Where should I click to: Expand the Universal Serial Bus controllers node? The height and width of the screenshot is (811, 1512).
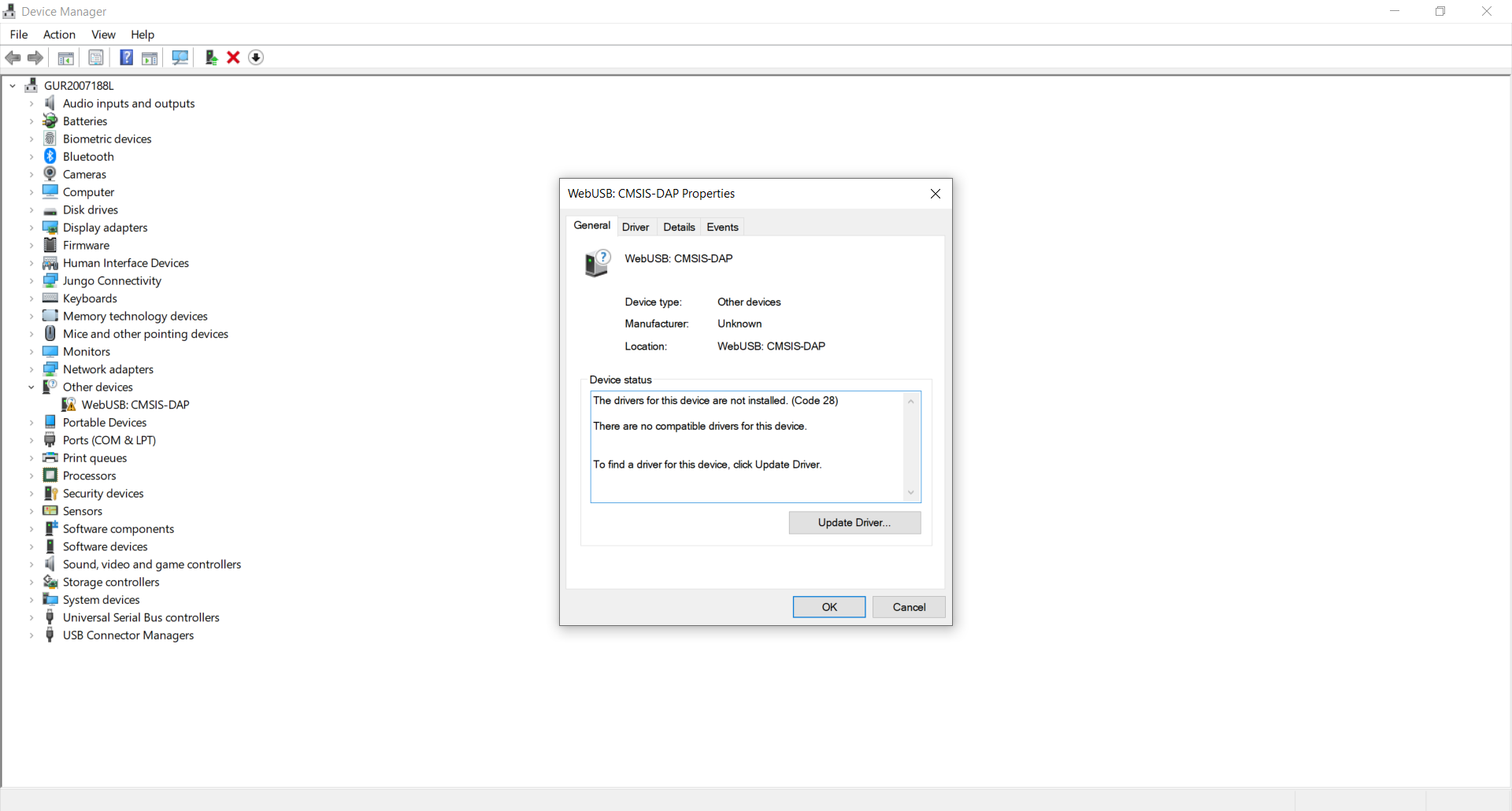click(31, 617)
